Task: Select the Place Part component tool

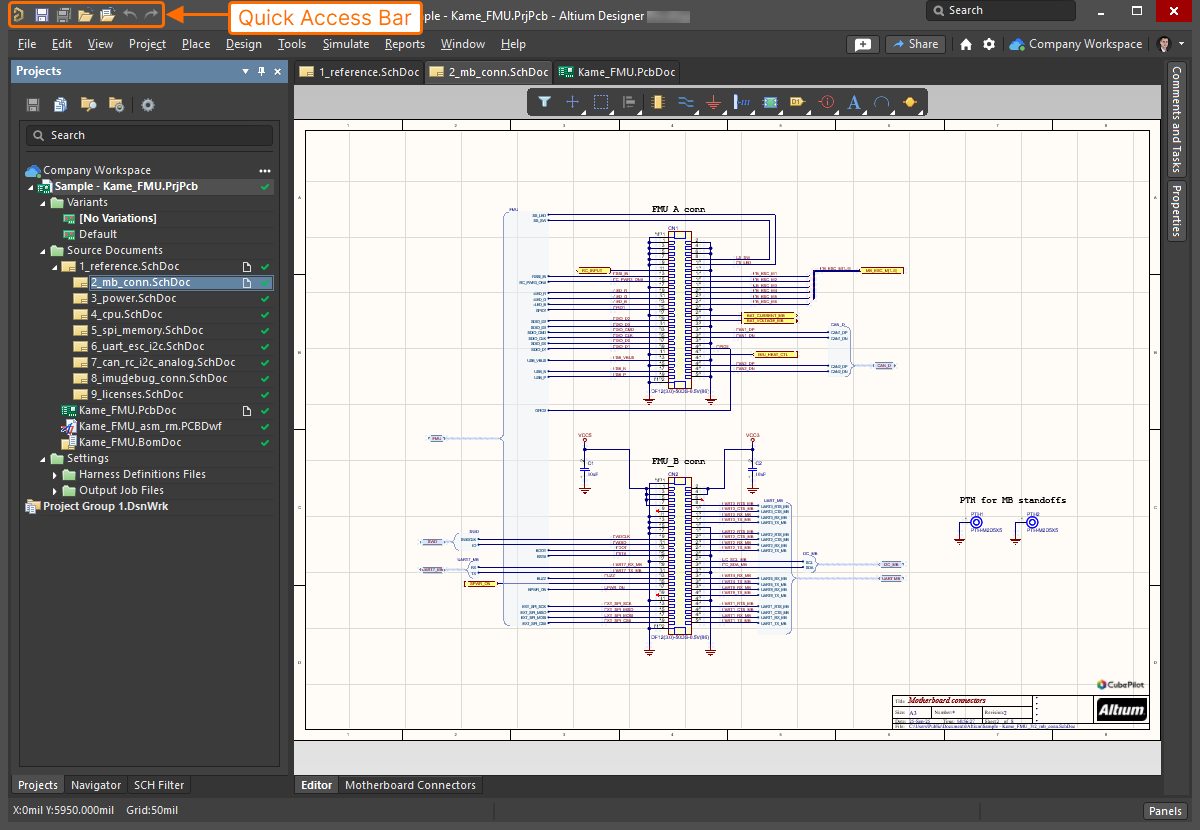Action: point(657,102)
